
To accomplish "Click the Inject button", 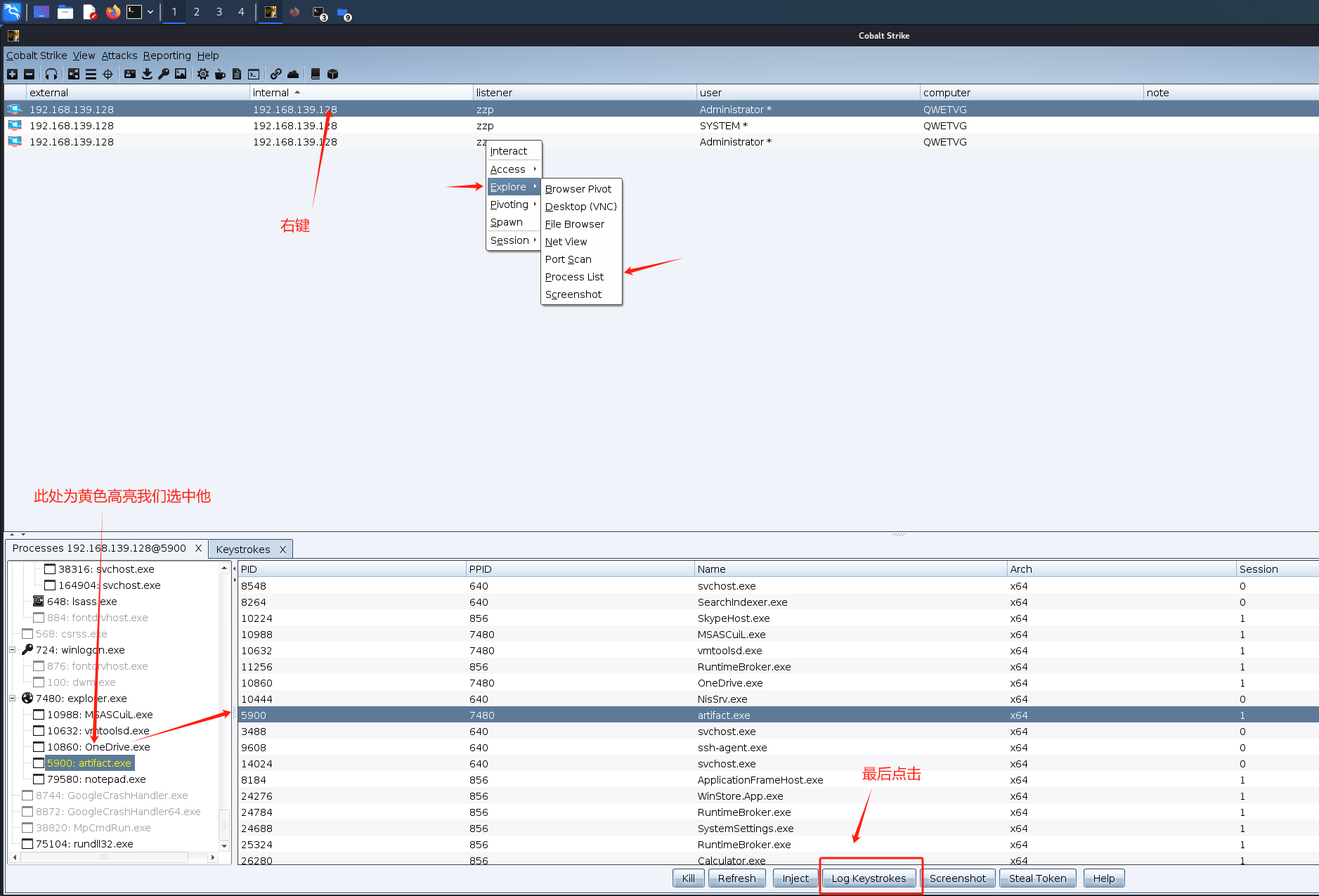I will [795, 878].
